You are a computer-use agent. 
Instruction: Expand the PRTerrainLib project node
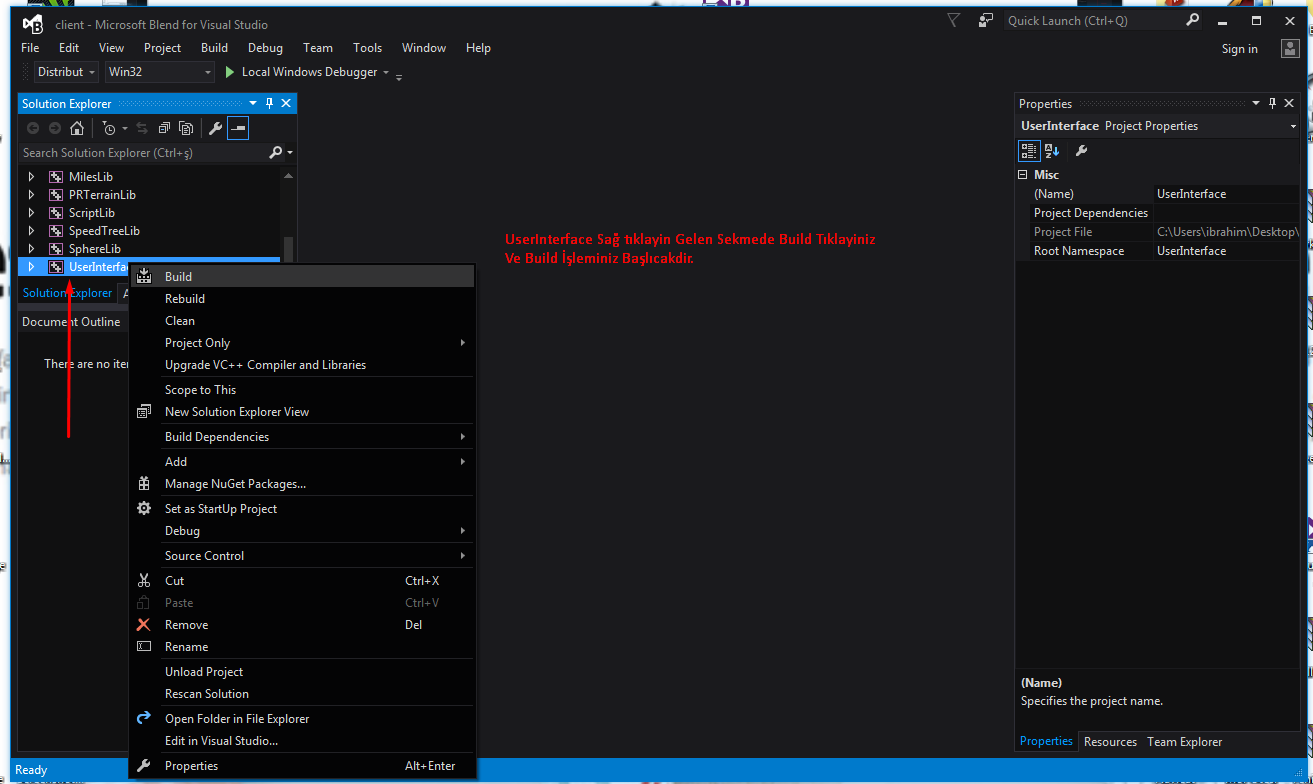pyautogui.click(x=31, y=195)
